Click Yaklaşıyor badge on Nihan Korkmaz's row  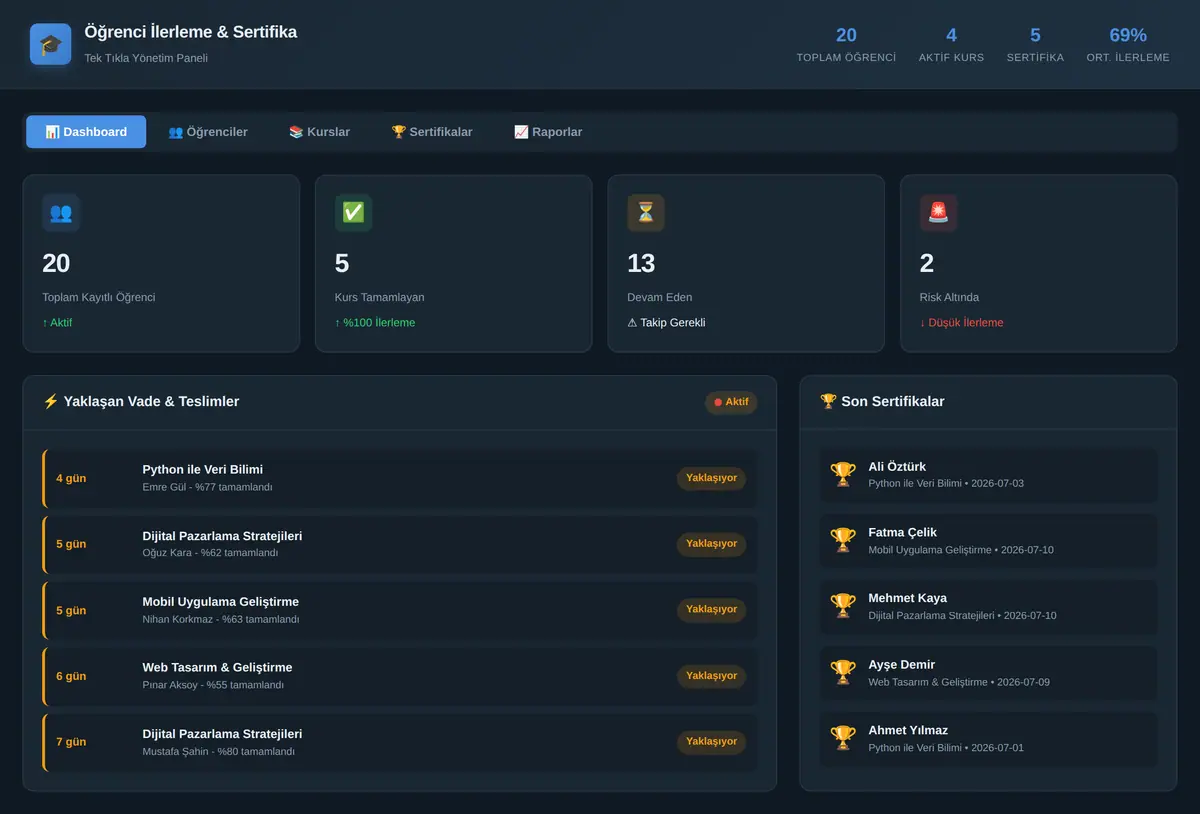pos(711,610)
